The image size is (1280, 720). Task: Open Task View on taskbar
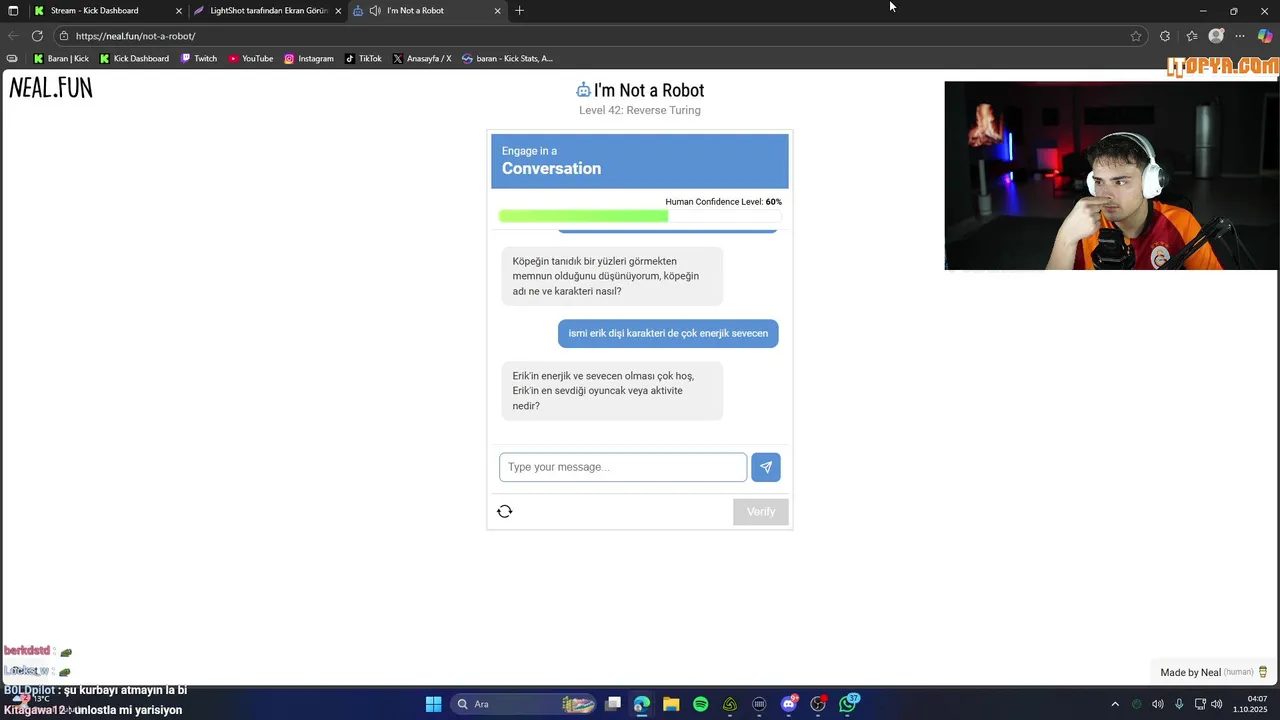tap(613, 704)
